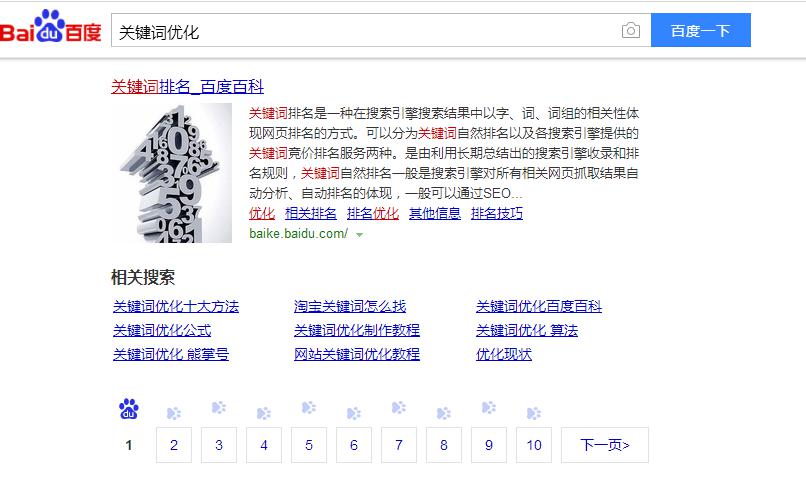Go to results page 5
806x484 pixels.
[x=309, y=445]
